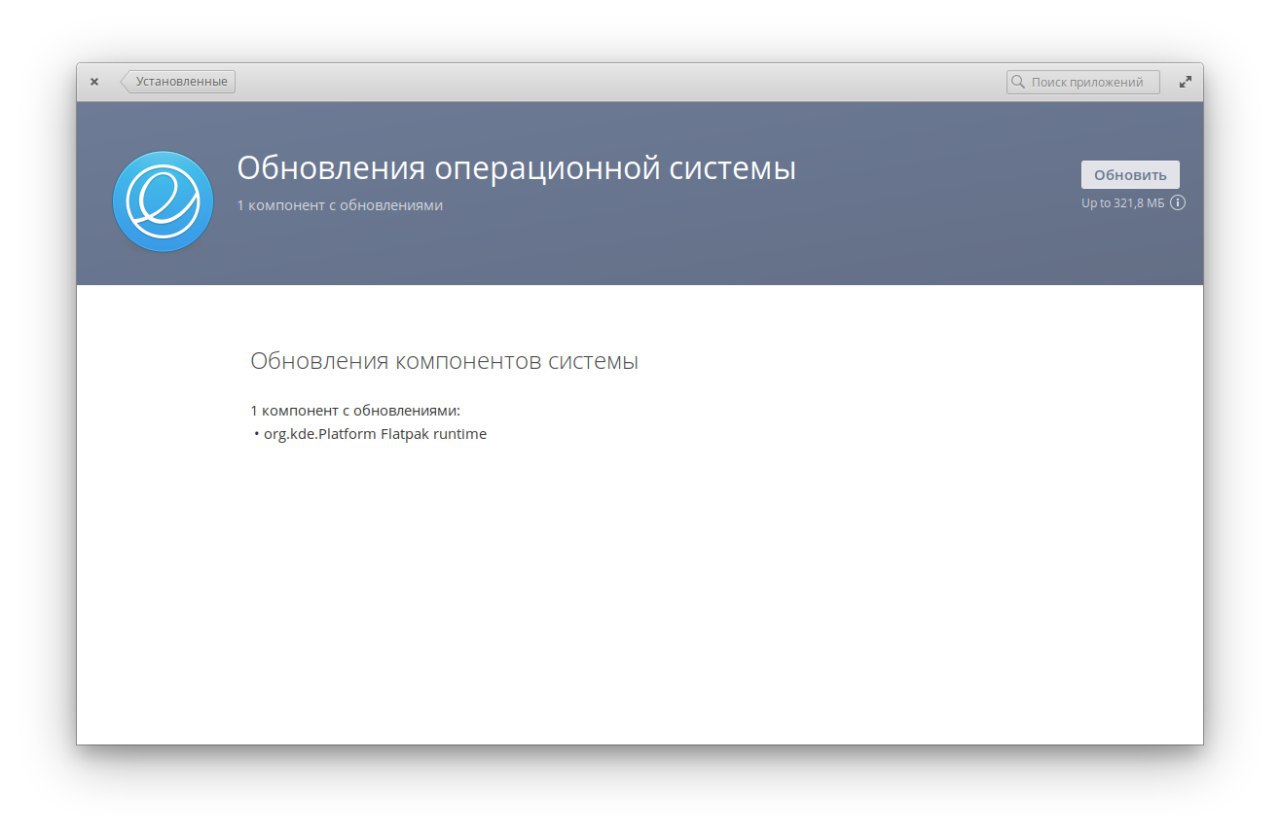
Task: Go back to Установленные
Action: [x=178, y=82]
